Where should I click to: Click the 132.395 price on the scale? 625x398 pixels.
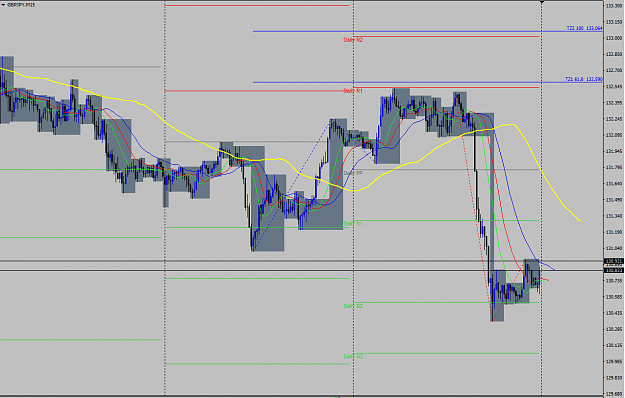click(614, 103)
